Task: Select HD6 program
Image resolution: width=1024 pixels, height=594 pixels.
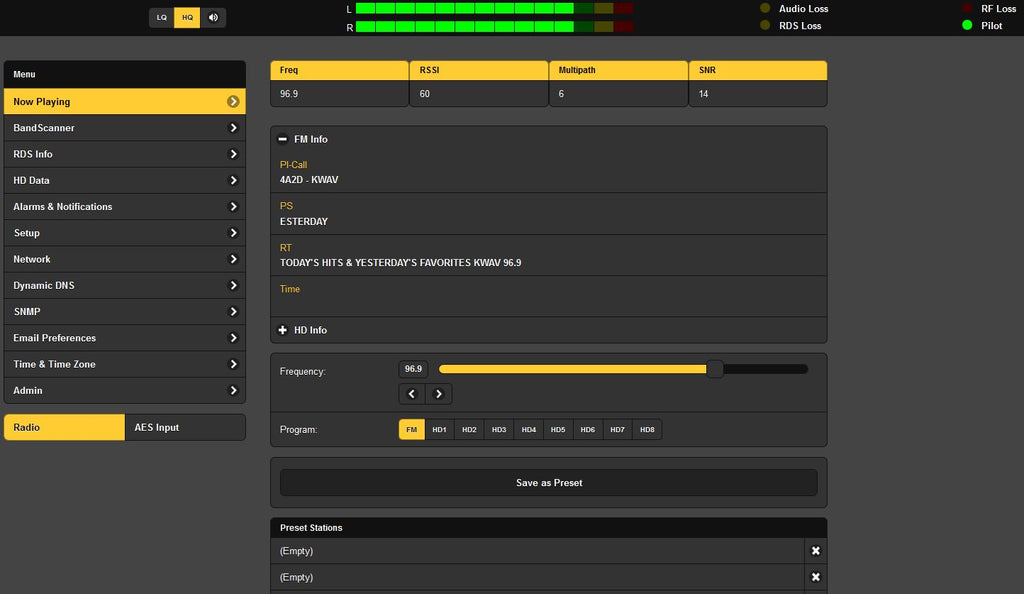Action: (588, 430)
